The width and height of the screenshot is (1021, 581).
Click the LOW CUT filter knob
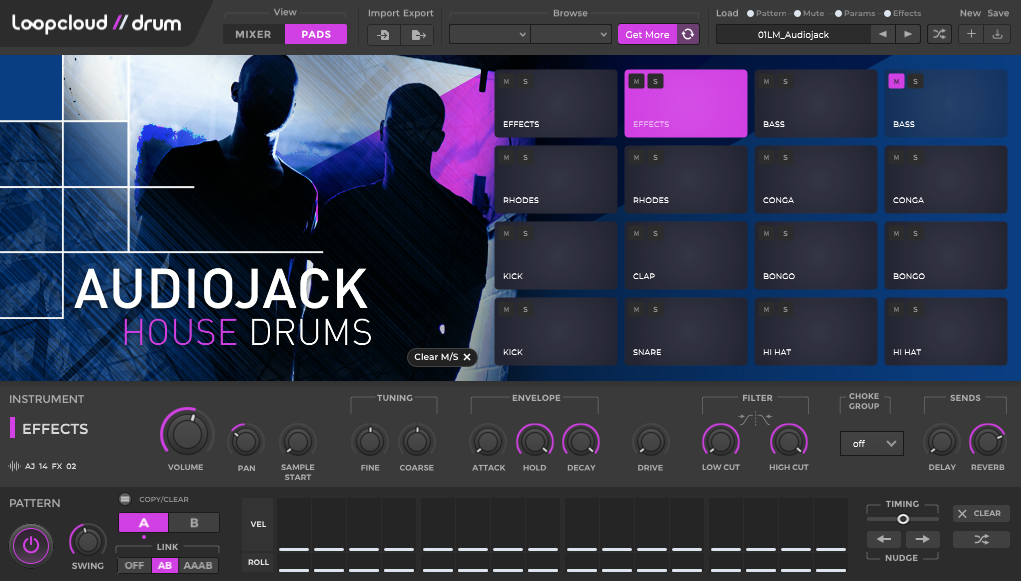(721, 442)
